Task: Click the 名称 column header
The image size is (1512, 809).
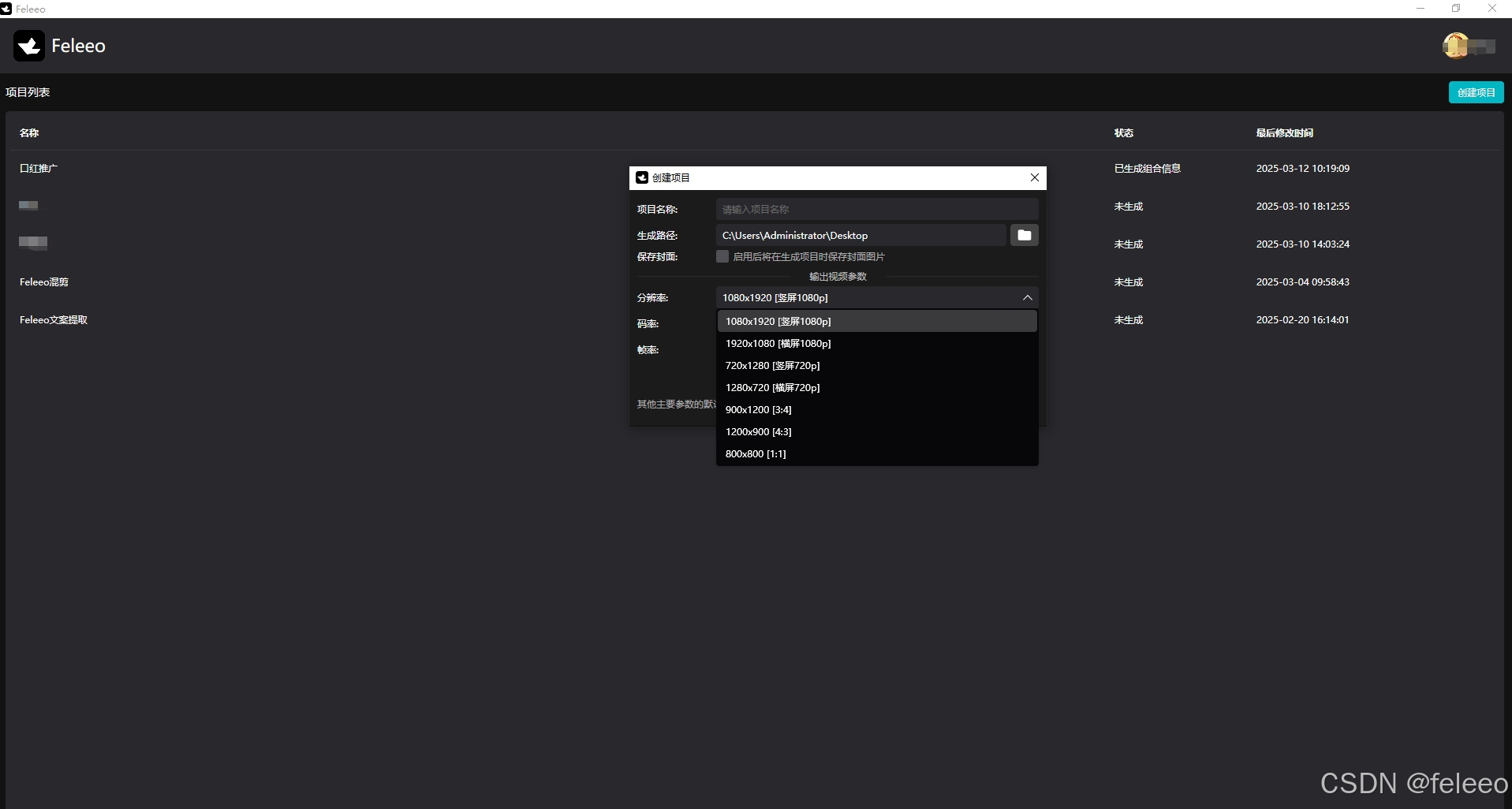Action: pos(29,132)
